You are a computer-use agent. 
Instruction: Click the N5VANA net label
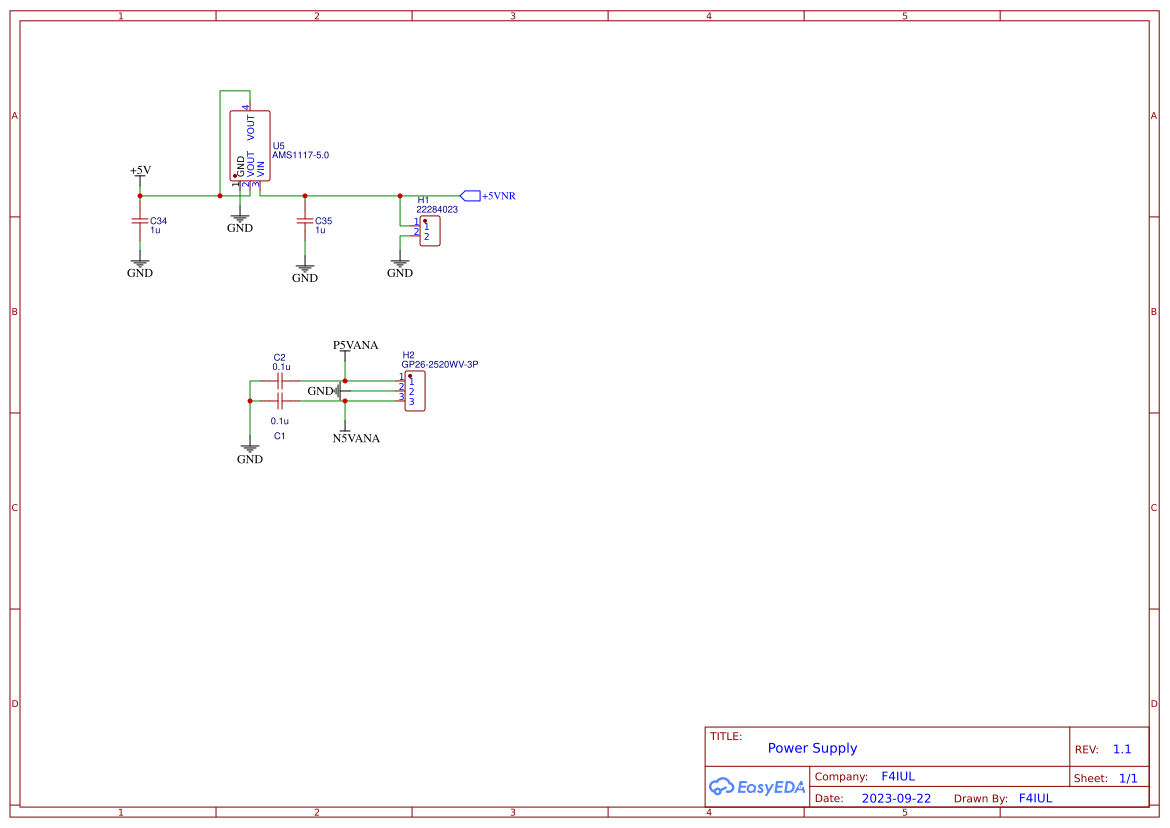tap(357, 438)
